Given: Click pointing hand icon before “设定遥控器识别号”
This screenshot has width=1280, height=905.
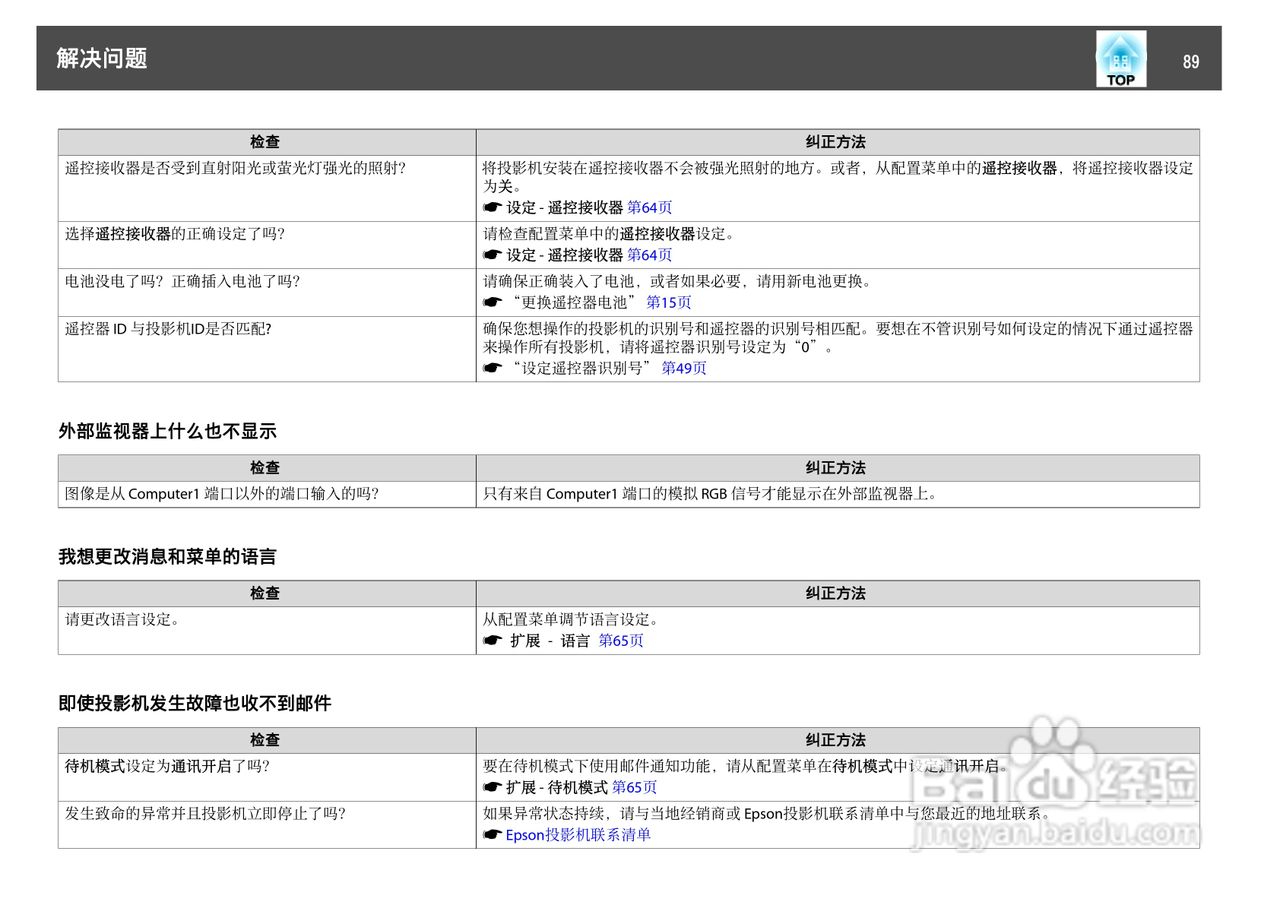Looking at the screenshot, I should [492, 368].
